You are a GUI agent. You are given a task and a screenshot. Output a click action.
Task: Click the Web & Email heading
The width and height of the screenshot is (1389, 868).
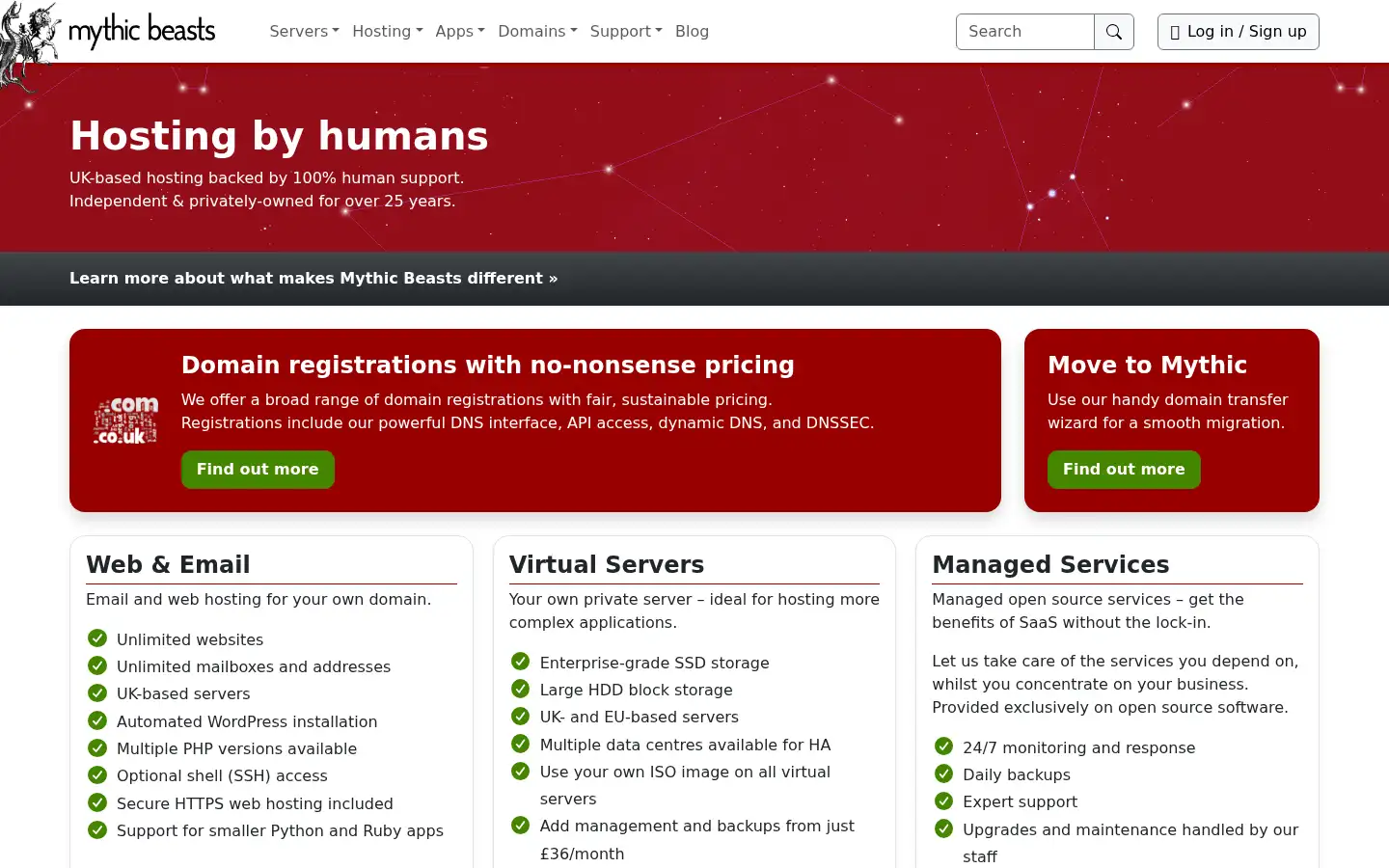pyautogui.click(x=168, y=564)
